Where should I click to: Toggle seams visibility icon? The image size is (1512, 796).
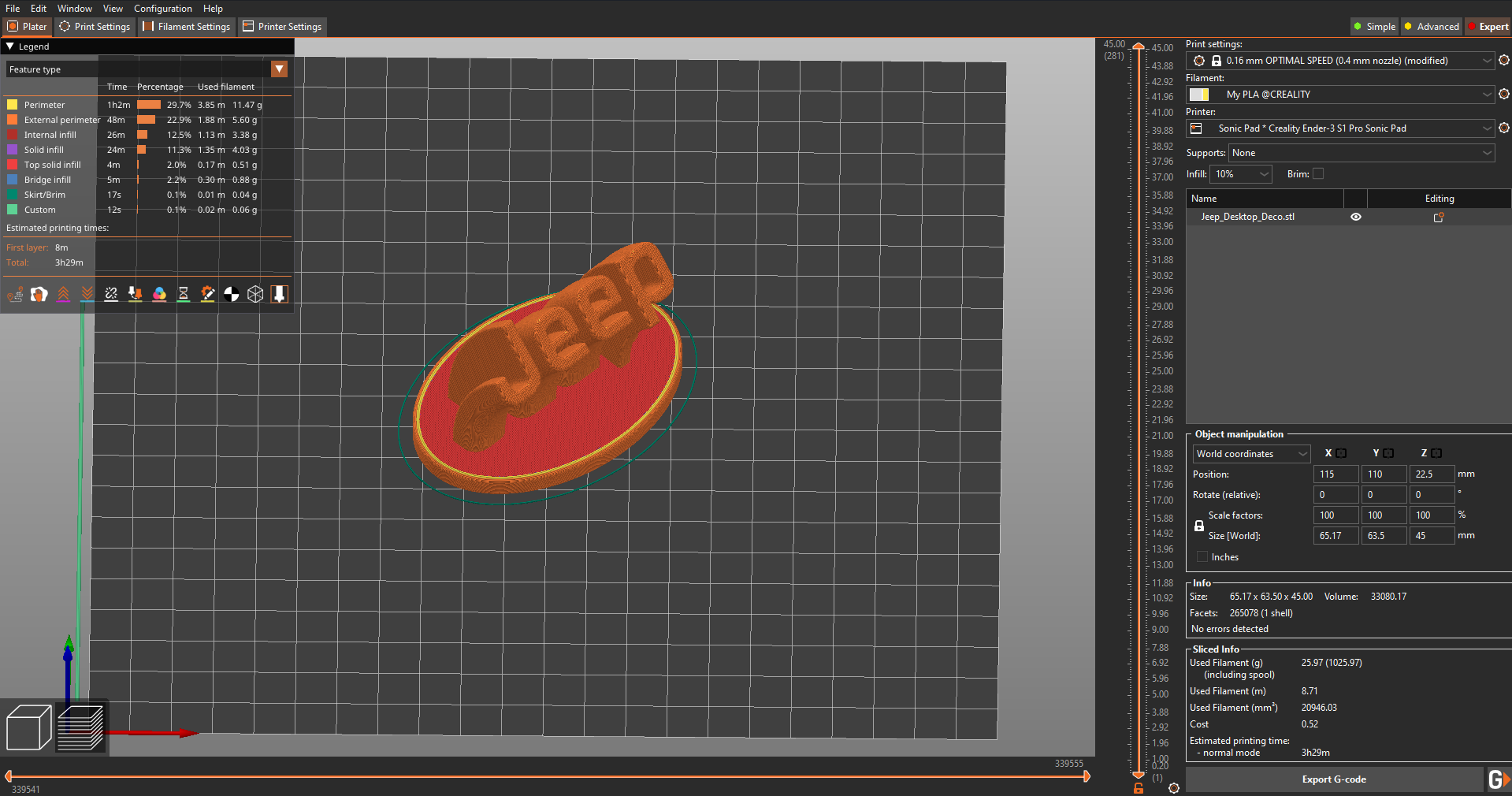pos(111,294)
